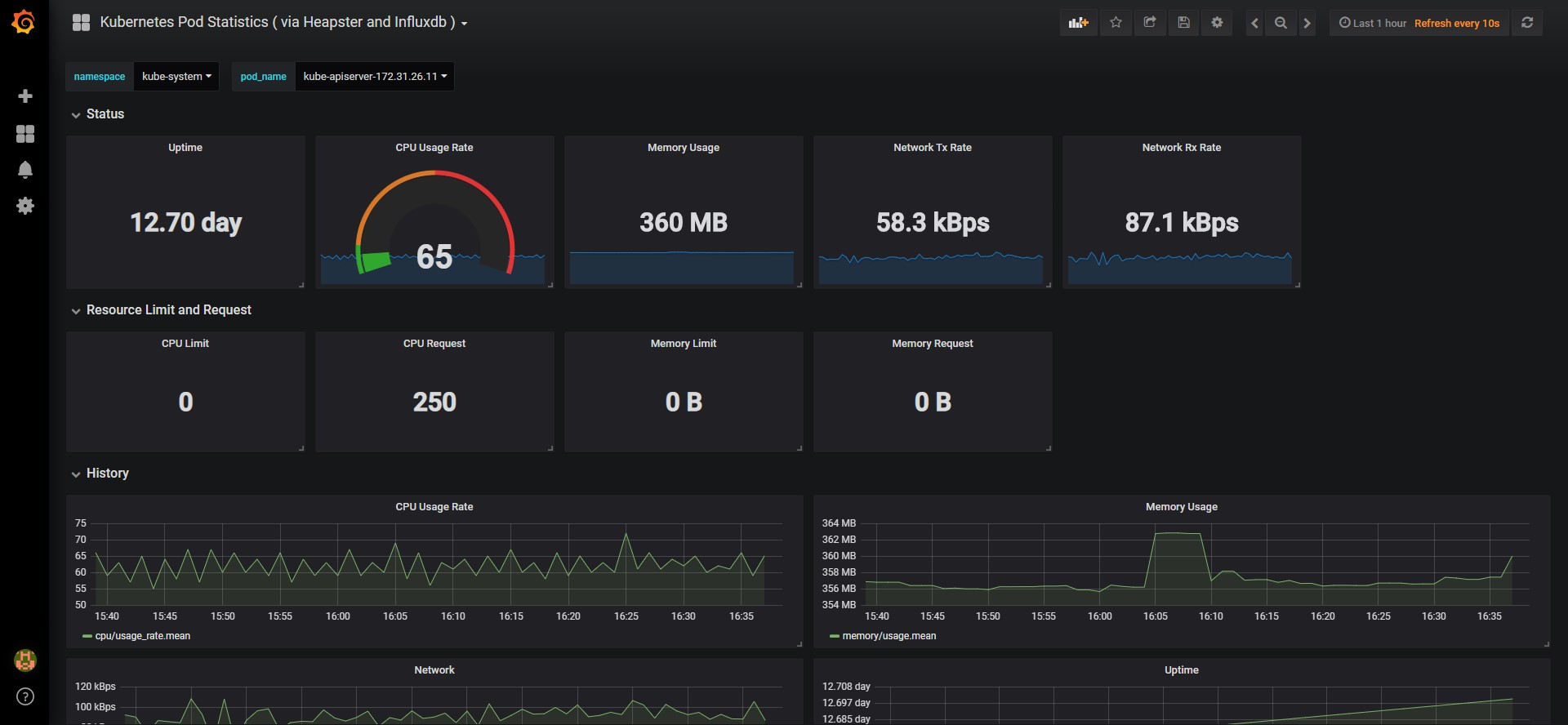Open the Network Tx Rate panel title

933,148
